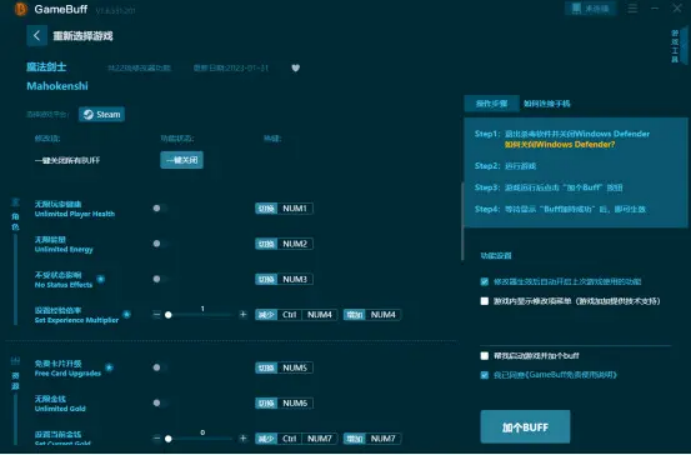Move the Experience Multiplier slider handle
Viewport: 692px width, 455px height.
(x=168, y=315)
